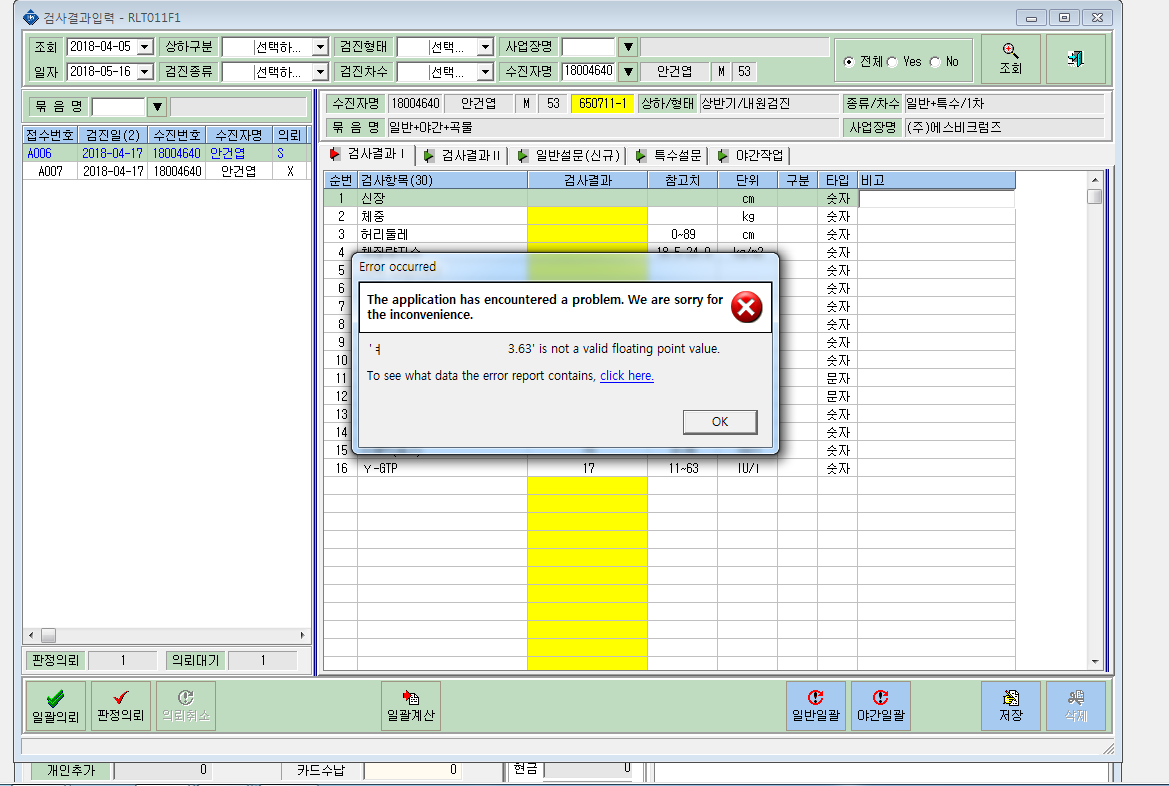Click OK in the error dialog
1169x786 pixels.
click(x=719, y=421)
